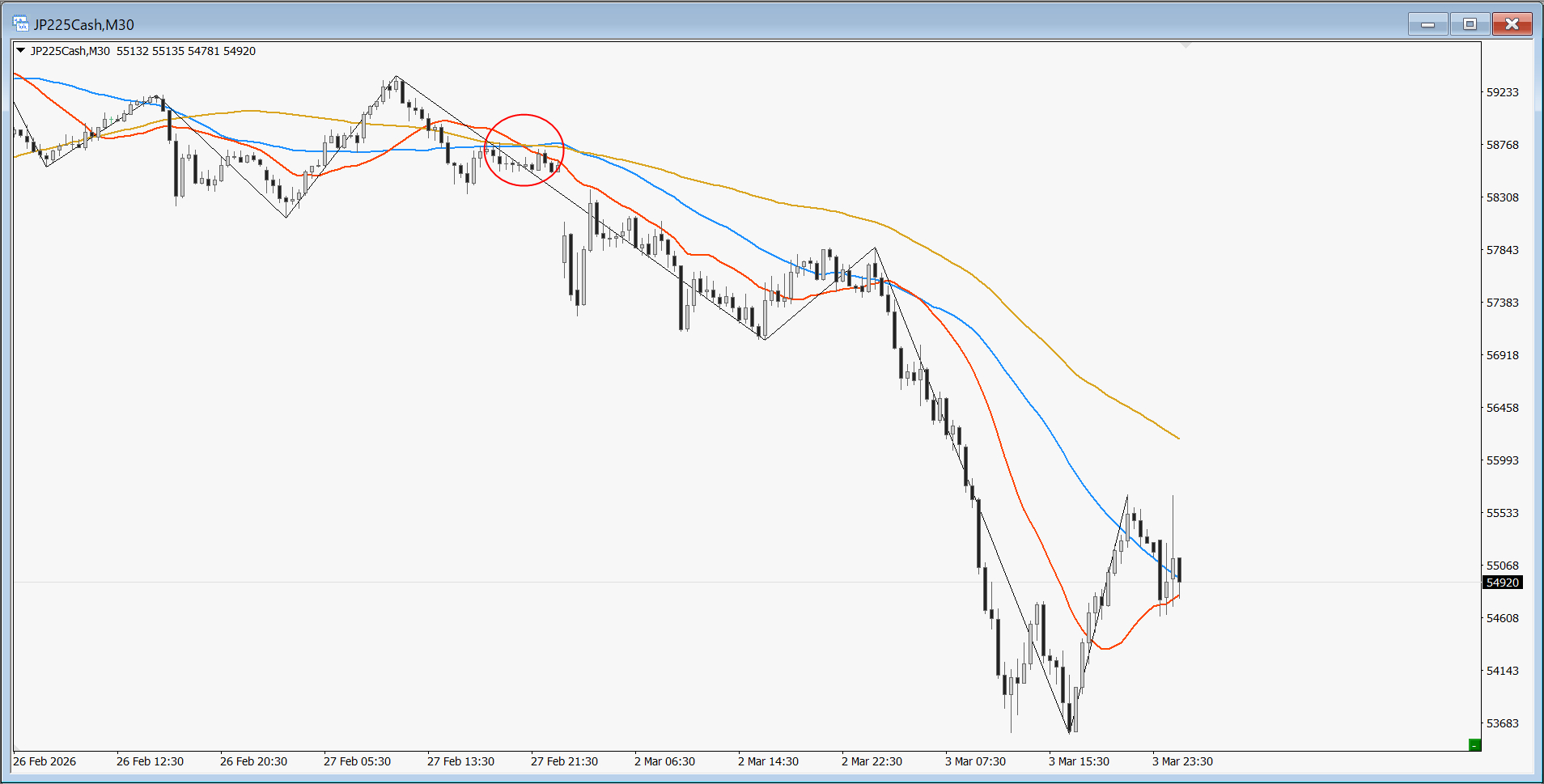Click the 2 Mar 14:30 time axis label

tap(768, 761)
